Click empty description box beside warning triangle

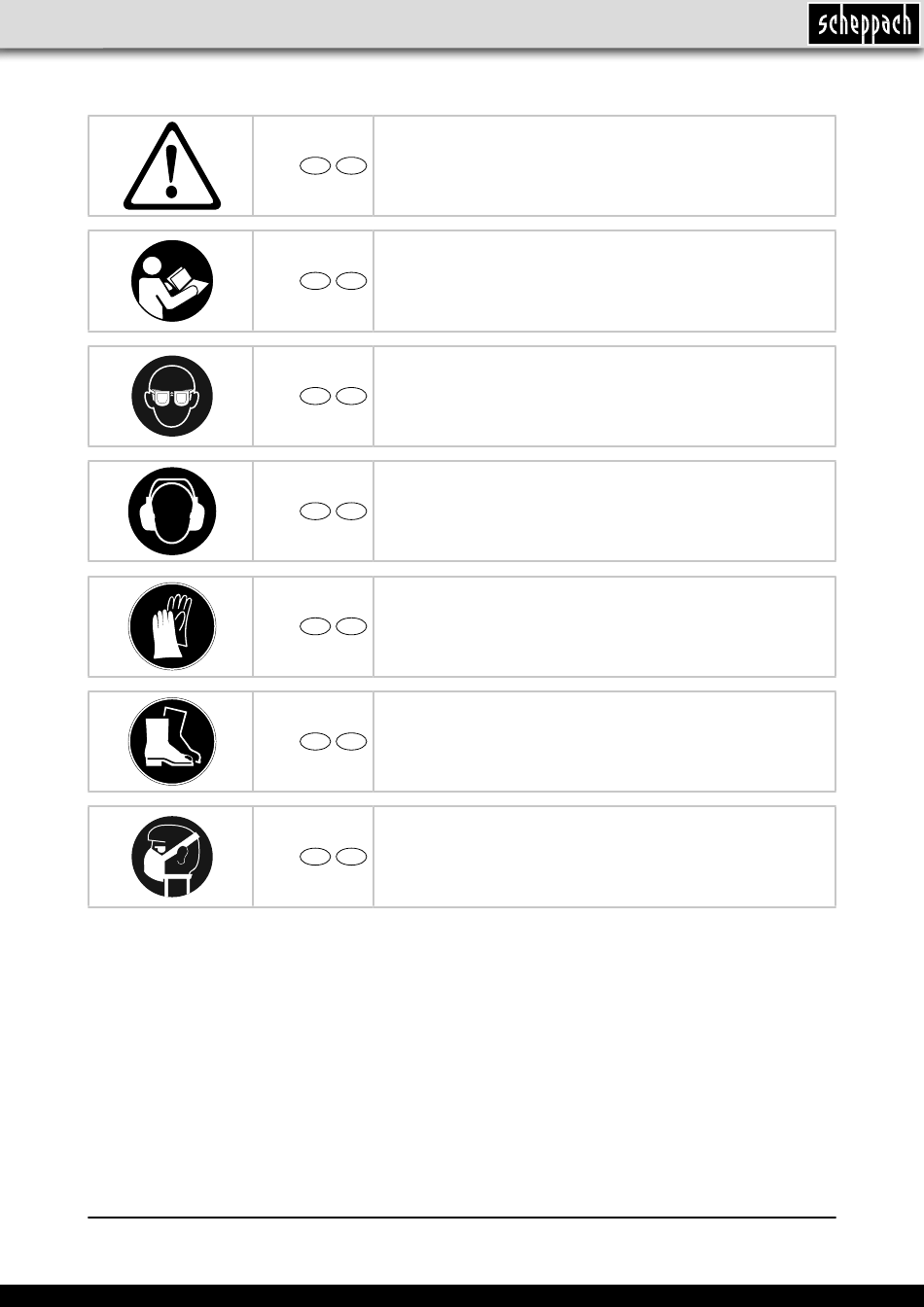pyautogui.click(x=604, y=166)
